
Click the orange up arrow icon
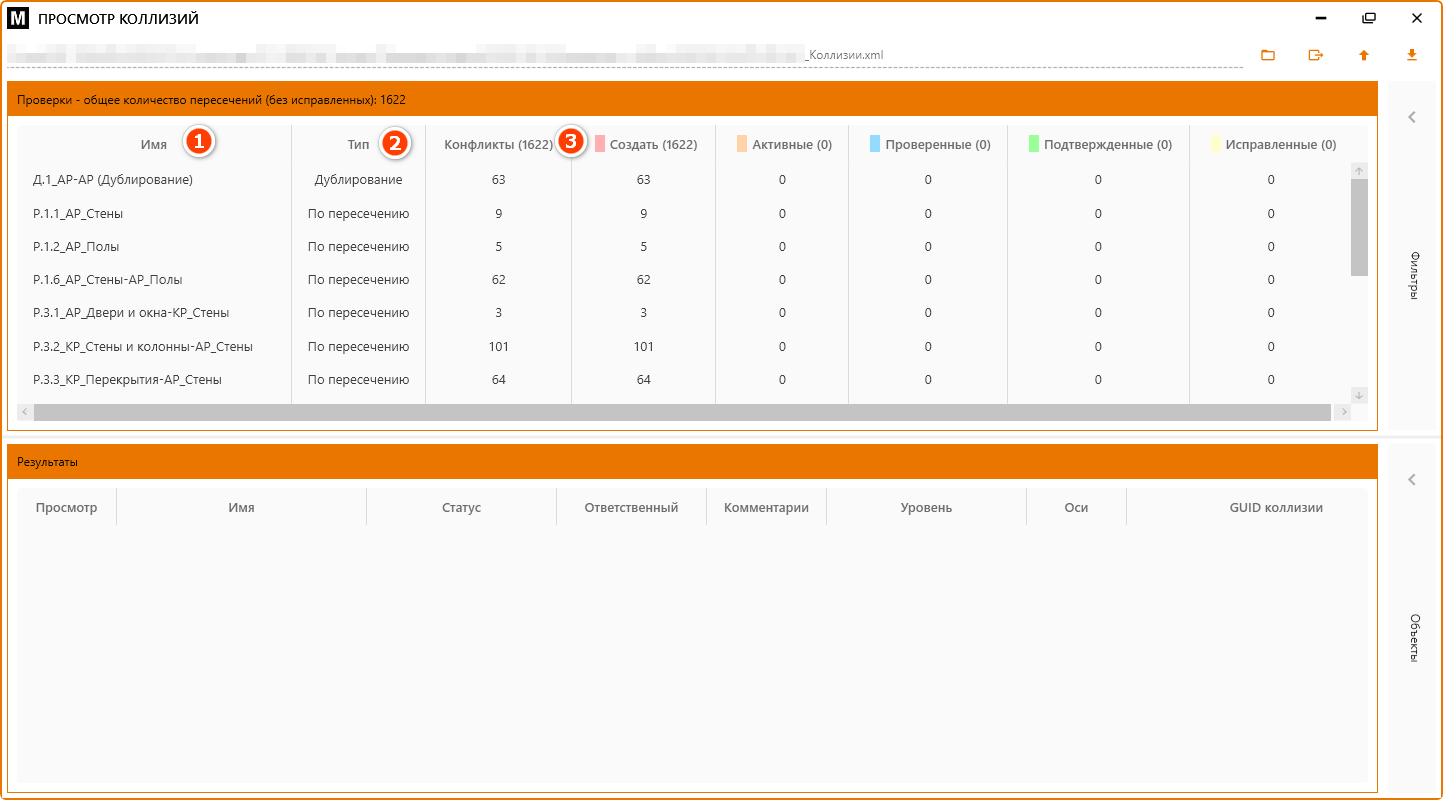click(x=1363, y=56)
